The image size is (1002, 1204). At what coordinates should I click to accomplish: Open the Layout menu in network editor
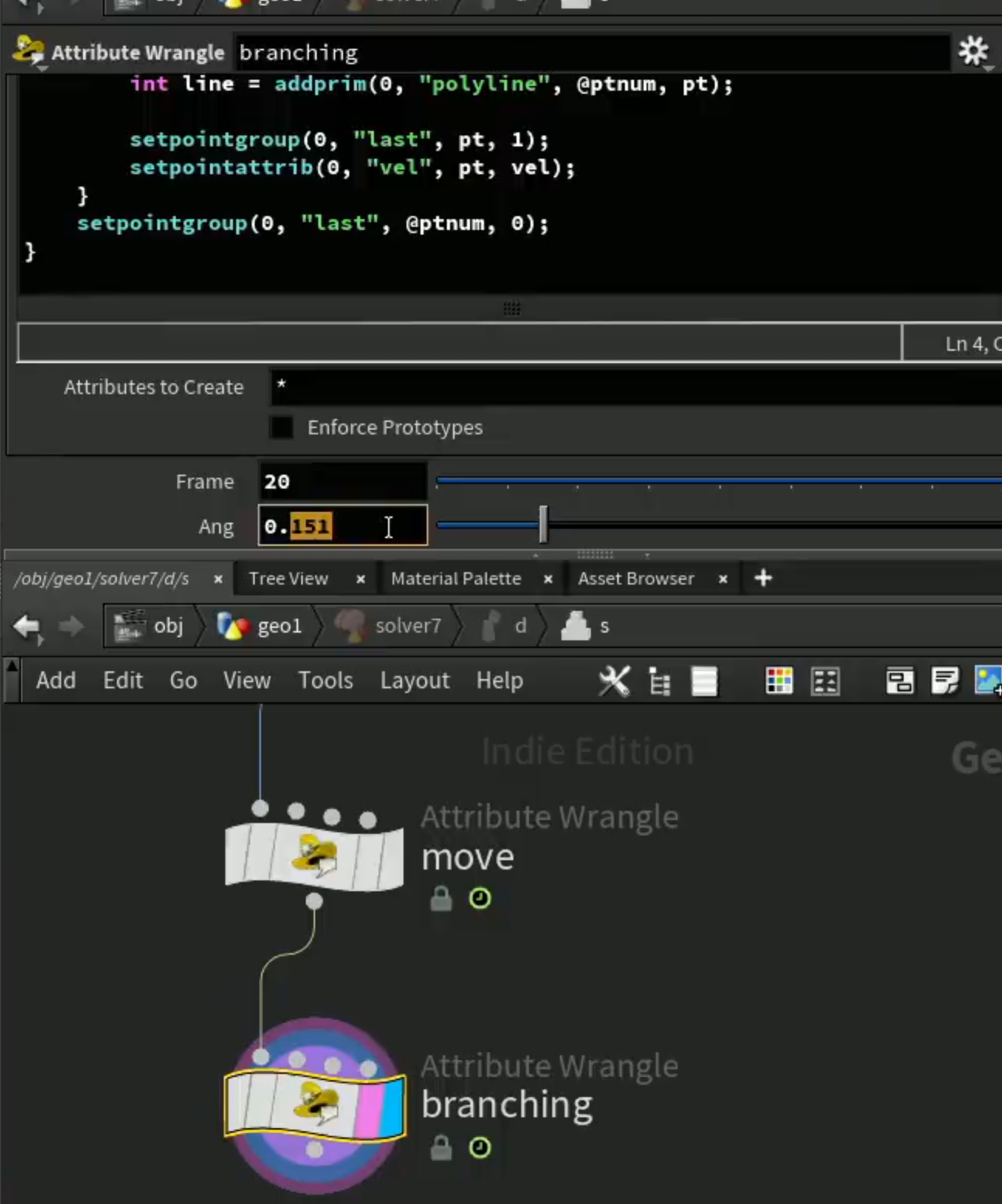click(414, 681)
